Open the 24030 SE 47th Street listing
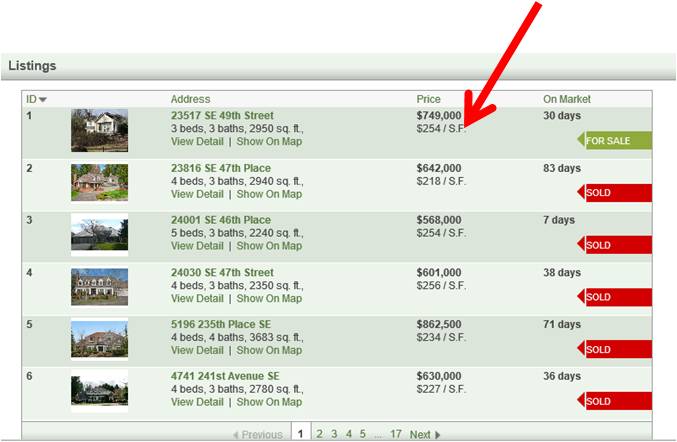 click(222, 272)
